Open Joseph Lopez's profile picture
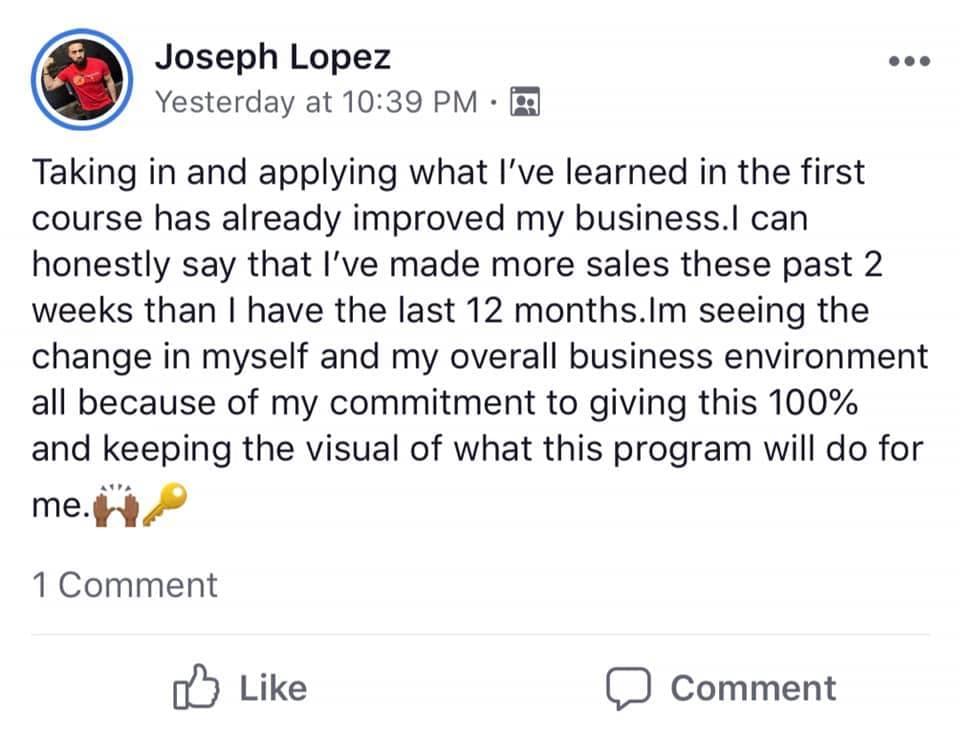The height and width of the screenshot is (729, 960). [82, 79]
